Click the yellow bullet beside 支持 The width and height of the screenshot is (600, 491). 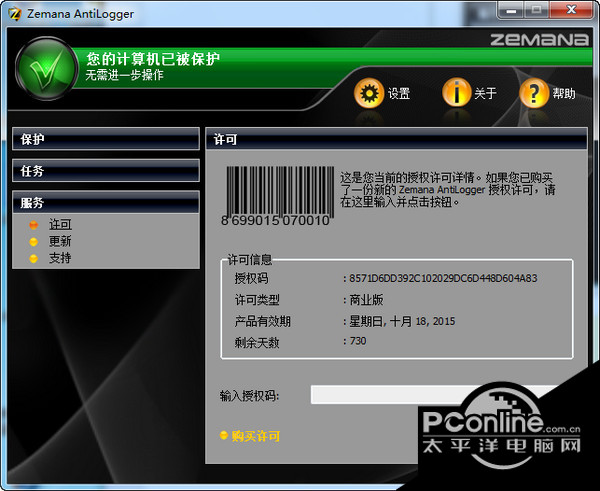34,258
